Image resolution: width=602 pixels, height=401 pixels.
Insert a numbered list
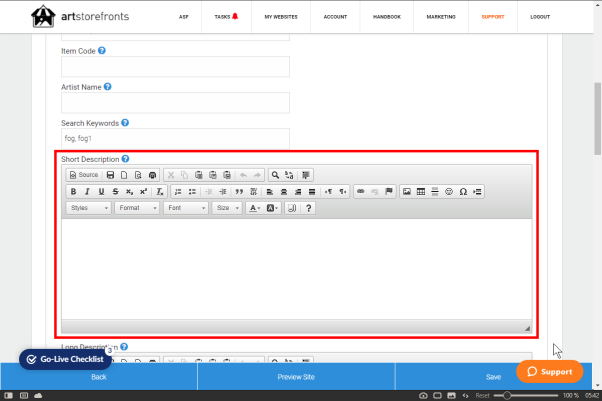click(178, 192)
